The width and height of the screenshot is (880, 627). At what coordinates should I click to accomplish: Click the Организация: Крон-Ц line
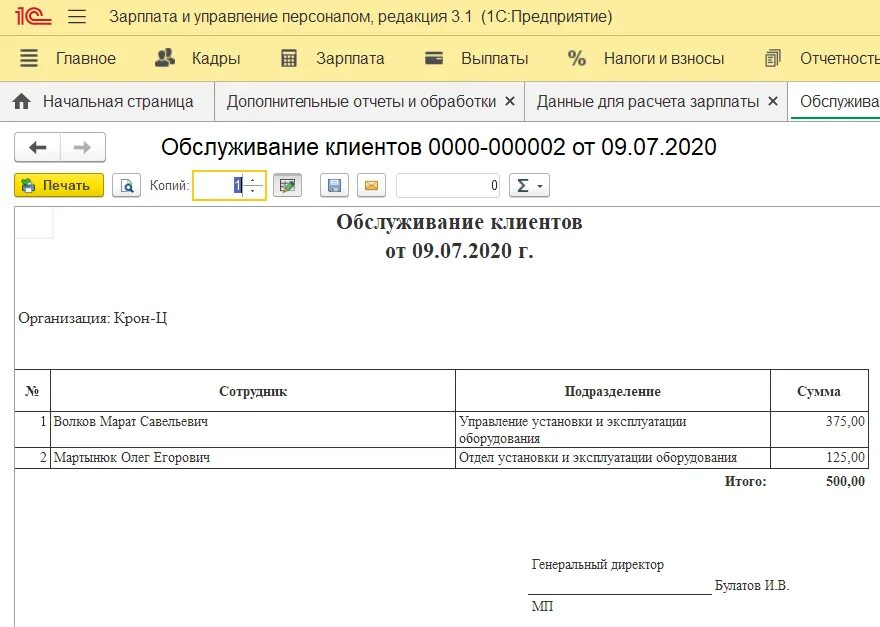coord(93,318)
